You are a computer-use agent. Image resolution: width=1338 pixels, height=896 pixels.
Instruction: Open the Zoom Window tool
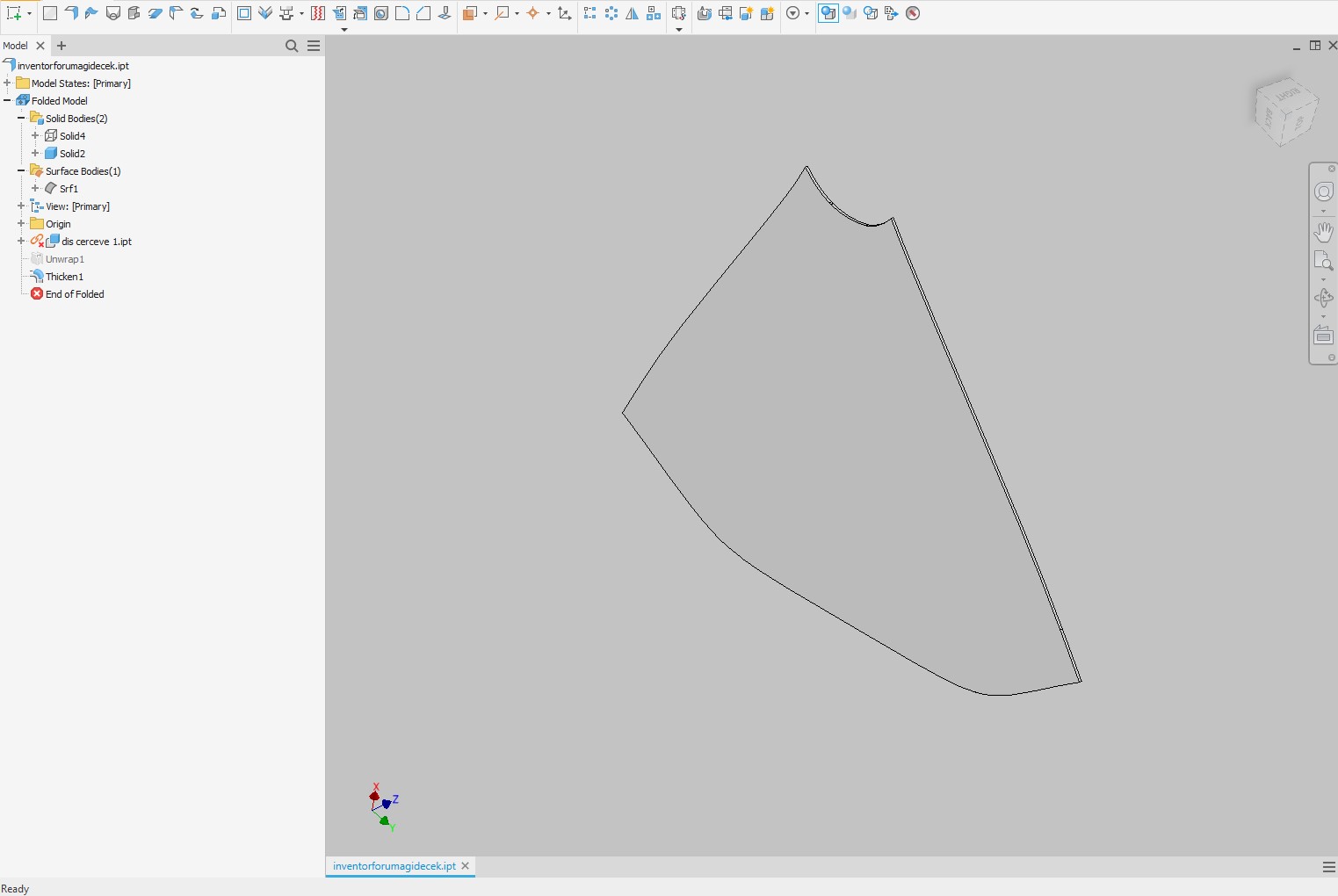pos(1324,261)
